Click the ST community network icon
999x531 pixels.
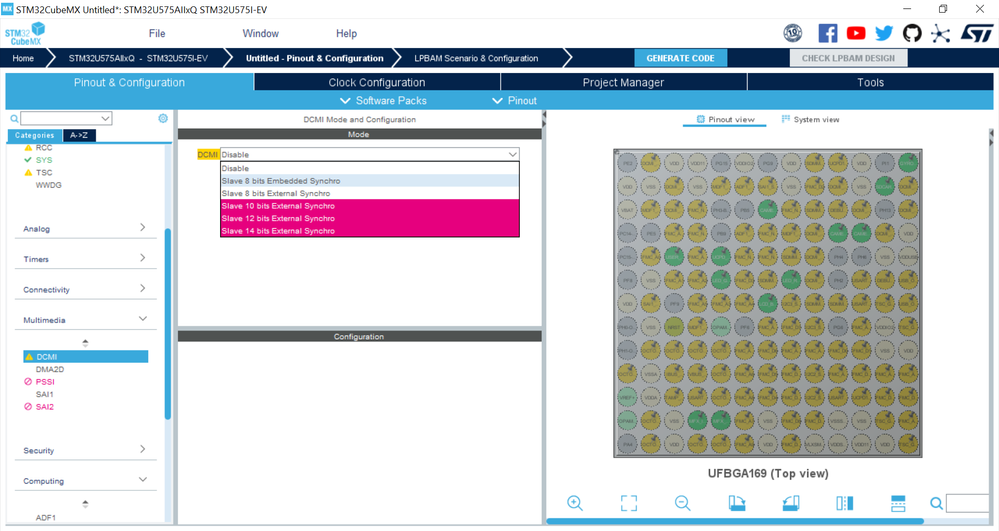[940, 33]
